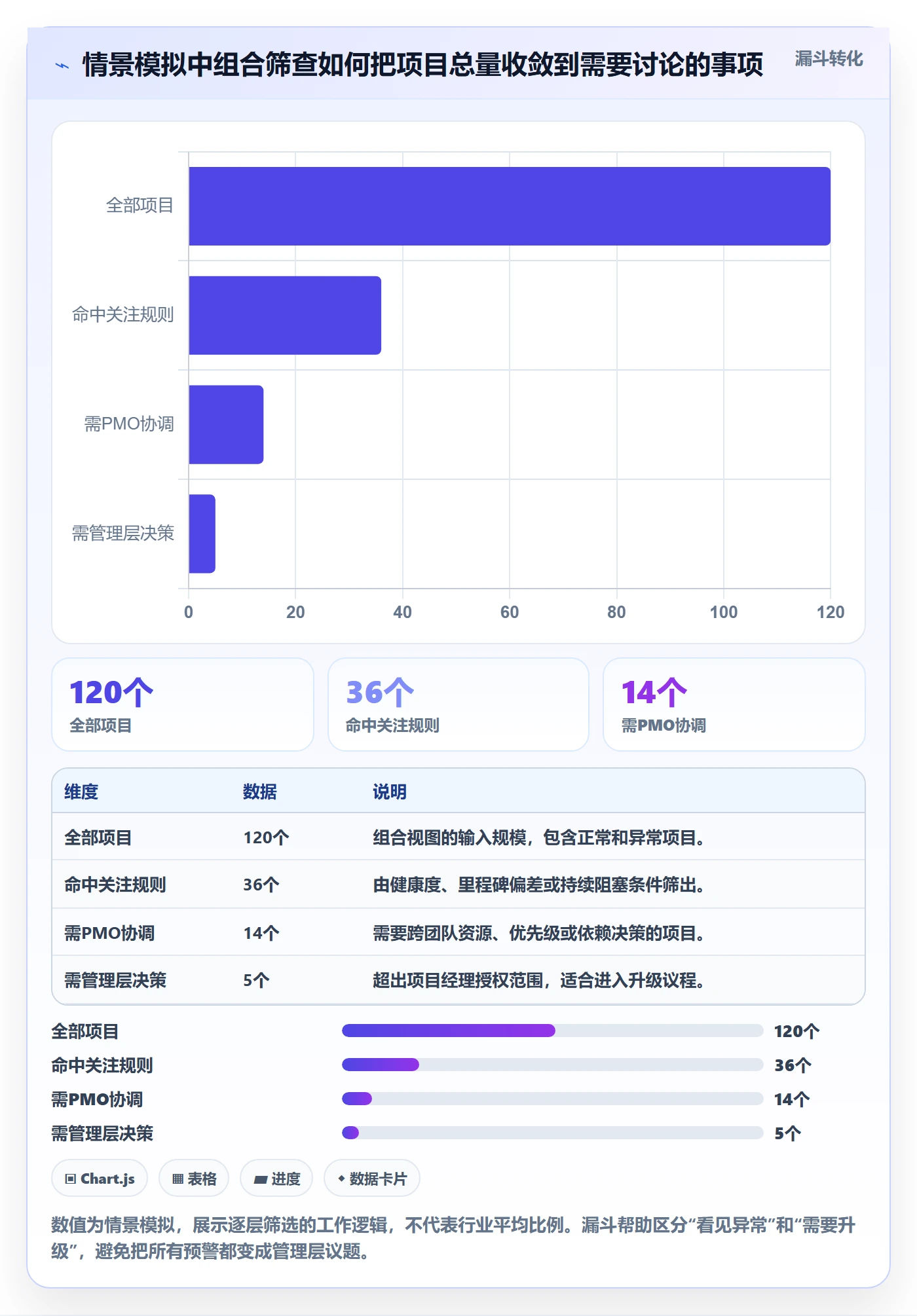The image size is (917, 1316).
Task: Click the 36个 value in the table
Action: coord(261,885)
